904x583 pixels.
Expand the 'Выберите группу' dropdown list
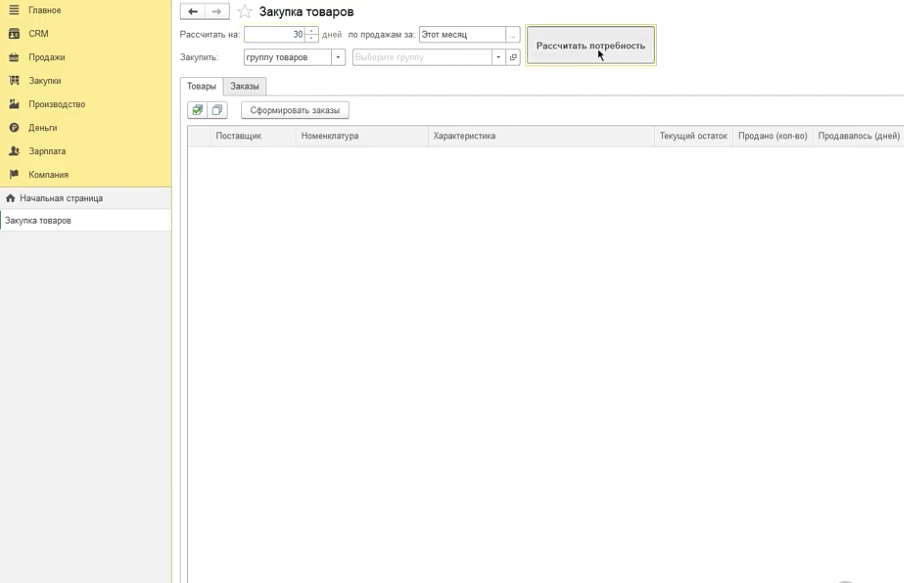[x=498, y=57]
